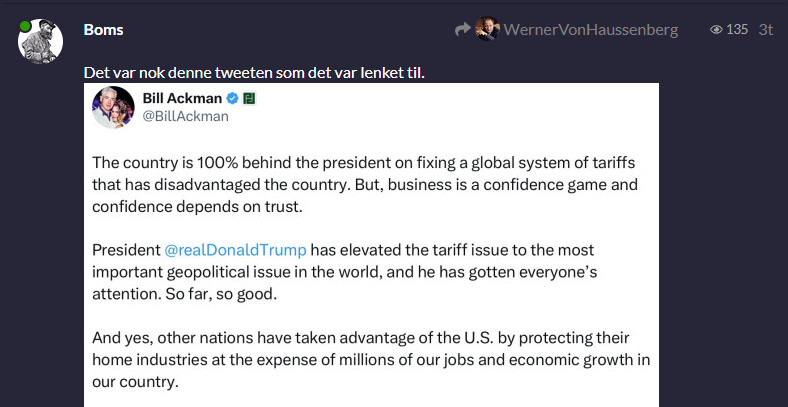Open the Boms username profile
788x407 pixels.
[104, 30]
